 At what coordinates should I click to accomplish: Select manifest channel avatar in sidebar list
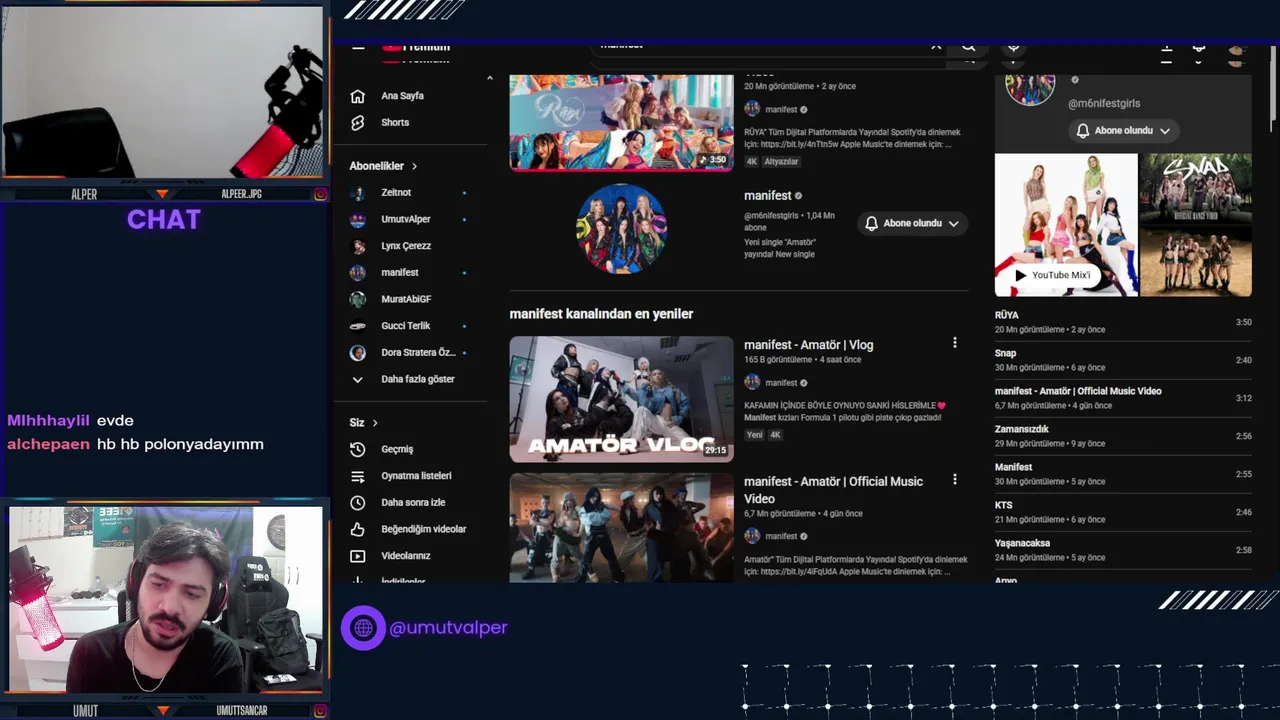(358, 272)
